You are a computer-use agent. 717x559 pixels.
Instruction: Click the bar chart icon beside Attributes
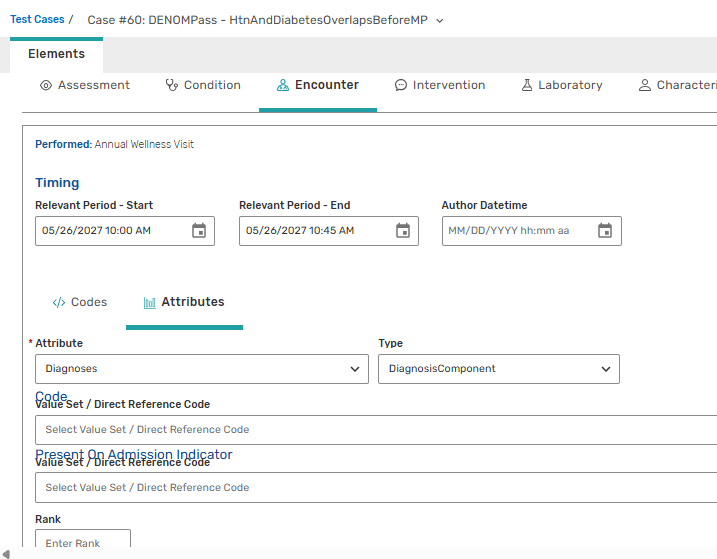pyautogui.click(x=150, y=302)
